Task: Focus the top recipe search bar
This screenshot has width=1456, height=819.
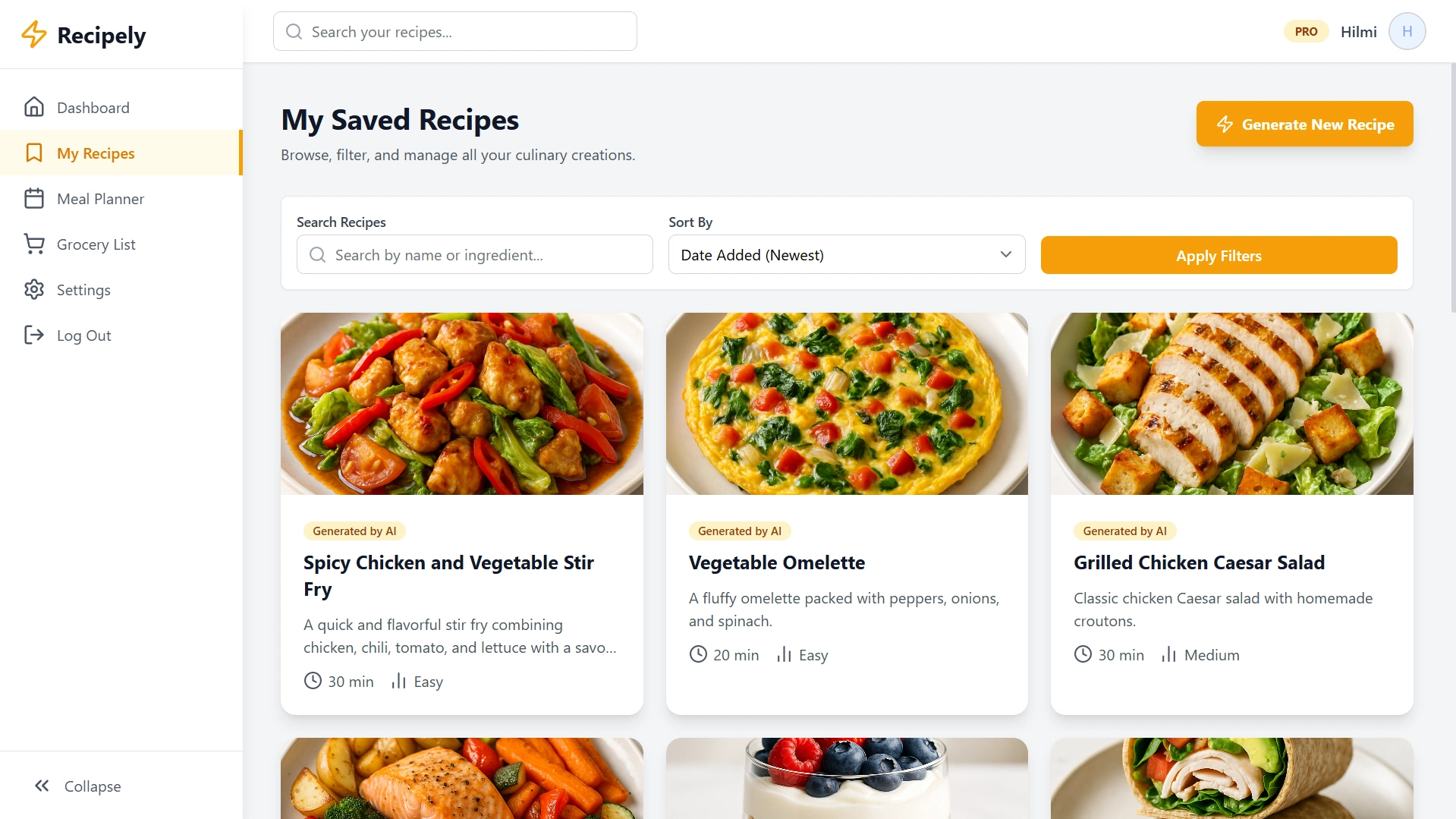Action: pyautogui.click(x=455, y=32)
